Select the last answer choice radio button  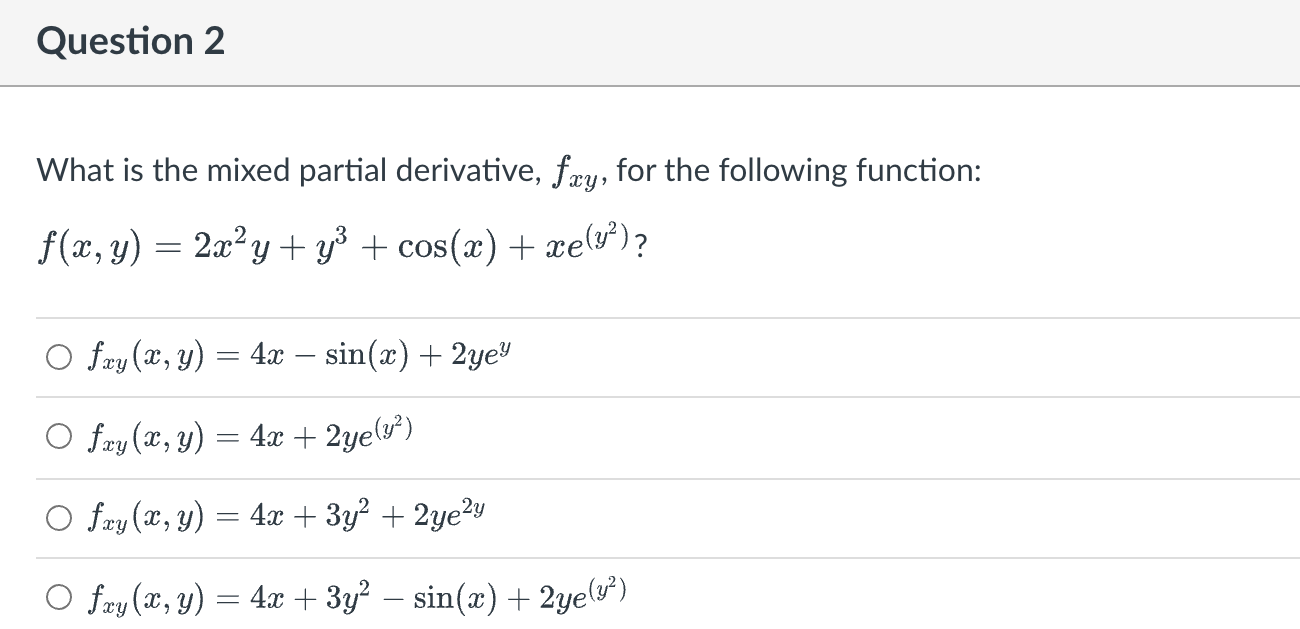point(58,594)
